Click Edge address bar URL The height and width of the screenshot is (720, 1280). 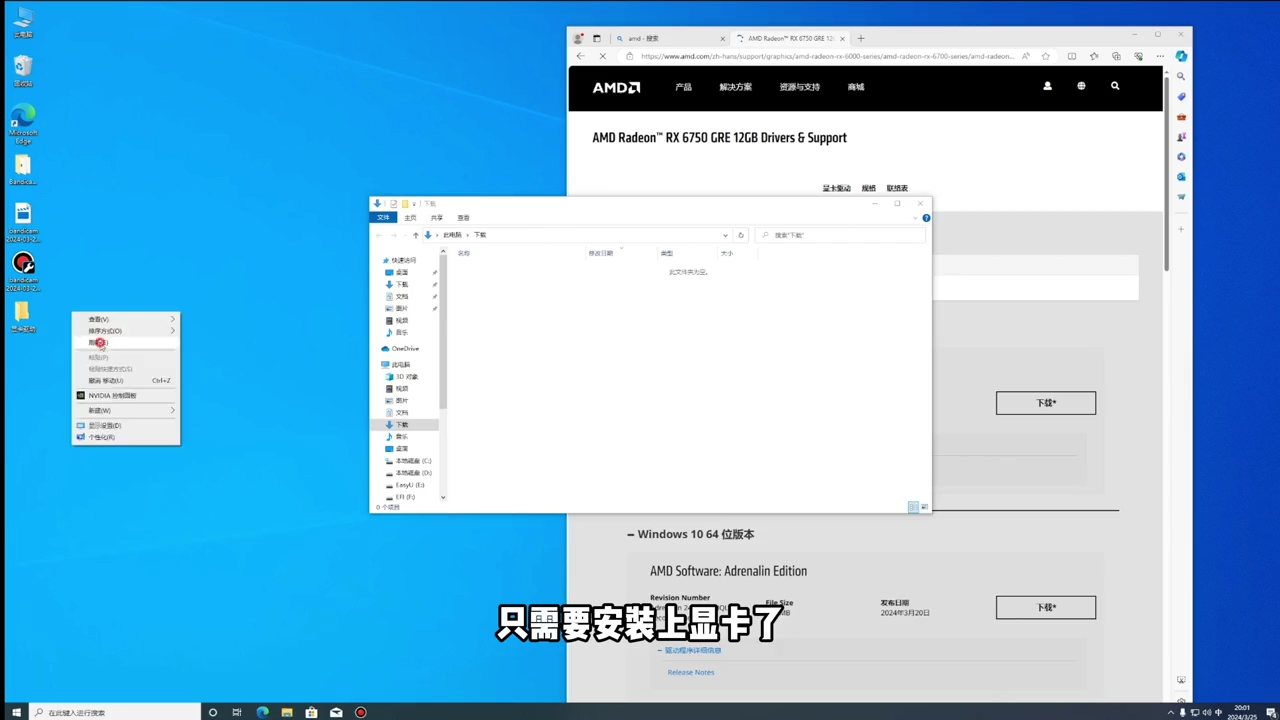[x=827, y=56]
